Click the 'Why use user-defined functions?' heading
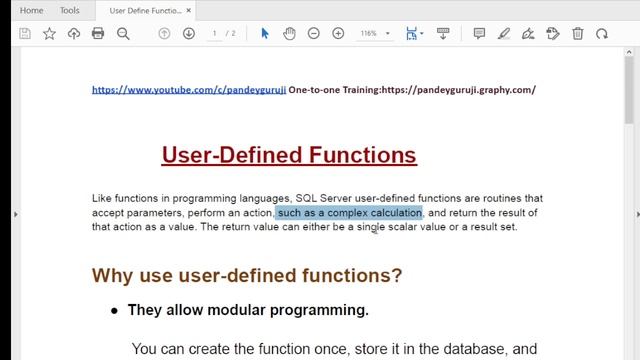The width and height of the screenshot is (640, 360). pyautogui.click(x=247, y=276)
